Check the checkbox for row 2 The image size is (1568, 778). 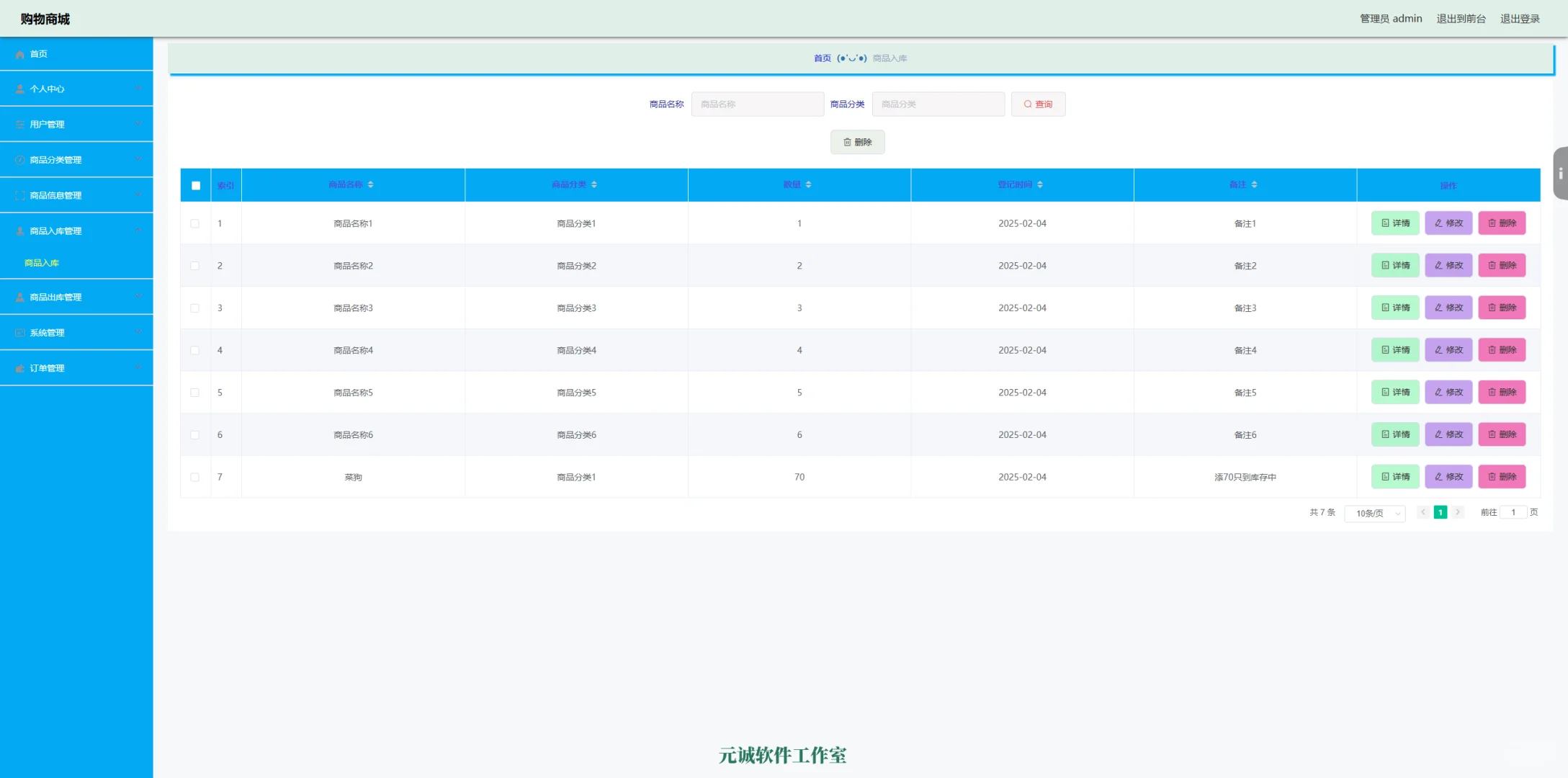pos(195,266)
